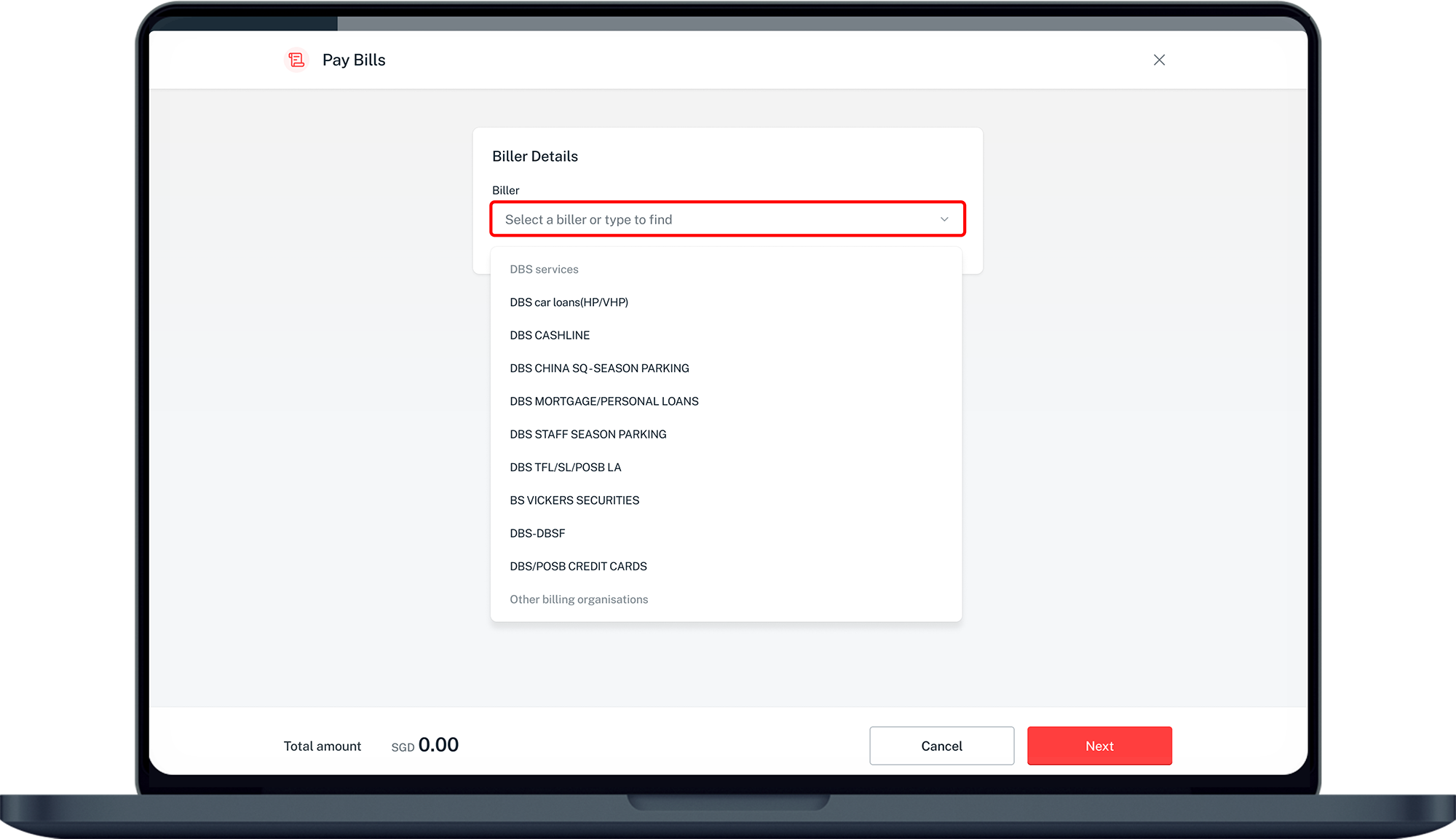Close the Pay Bills dialog
The height and width of the screenshot is (839, 1456).
click(x=1159, y=60)
